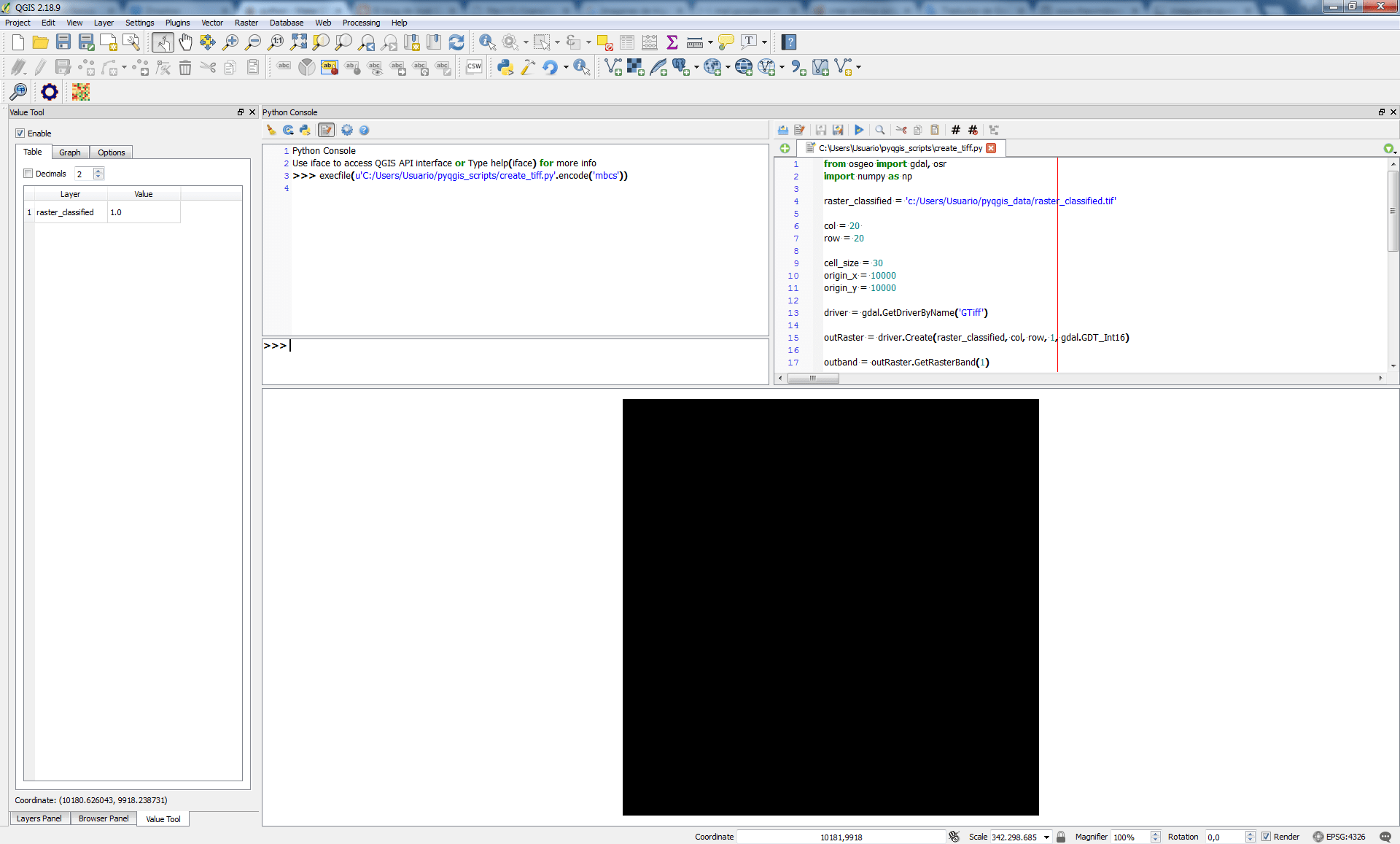Screen dimensions: 1400x844
Task: Select the Identify Features tool
Action: (x=487, y=42)
